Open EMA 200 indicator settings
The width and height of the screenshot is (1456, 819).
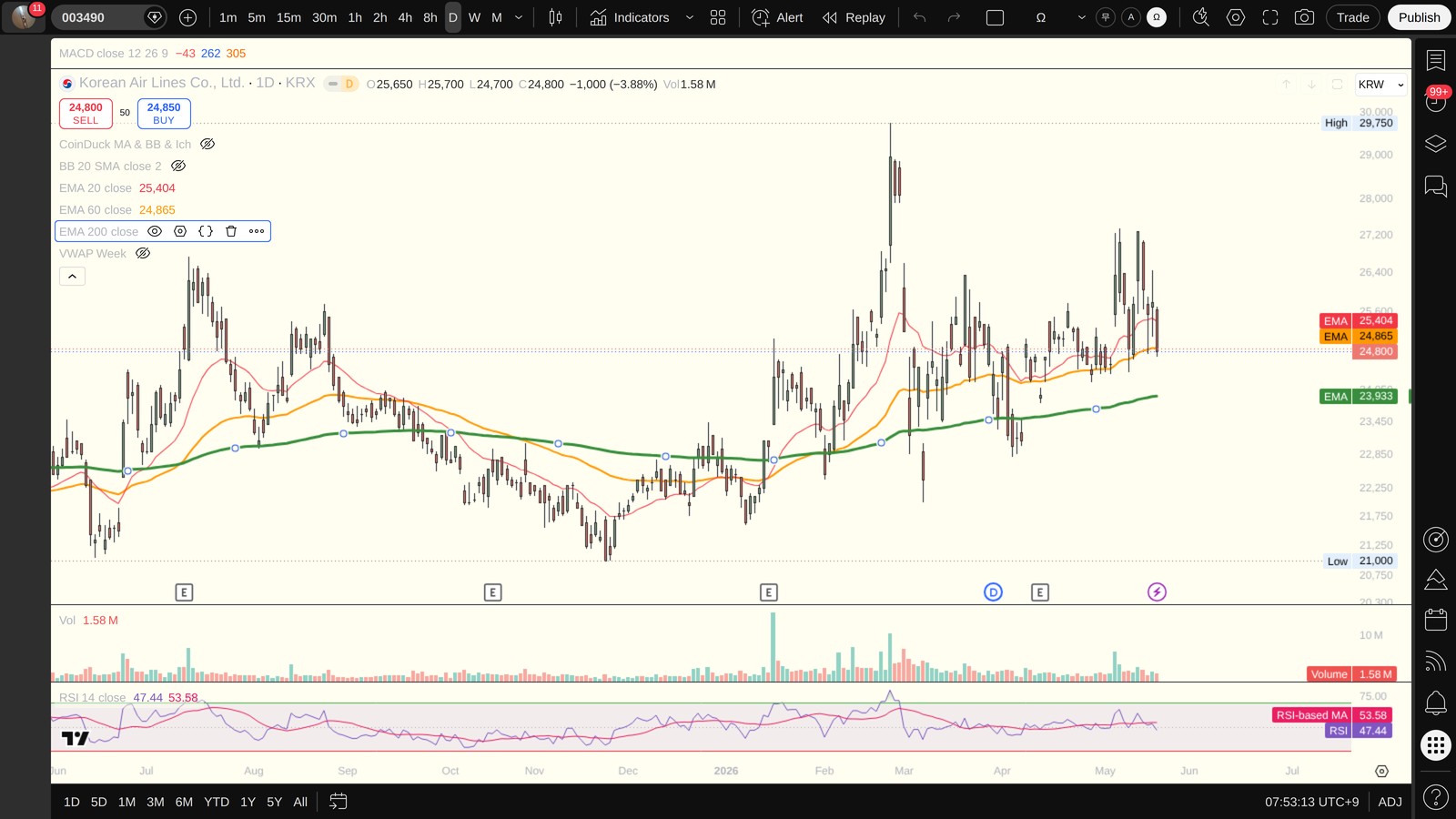tap(180, 231)
